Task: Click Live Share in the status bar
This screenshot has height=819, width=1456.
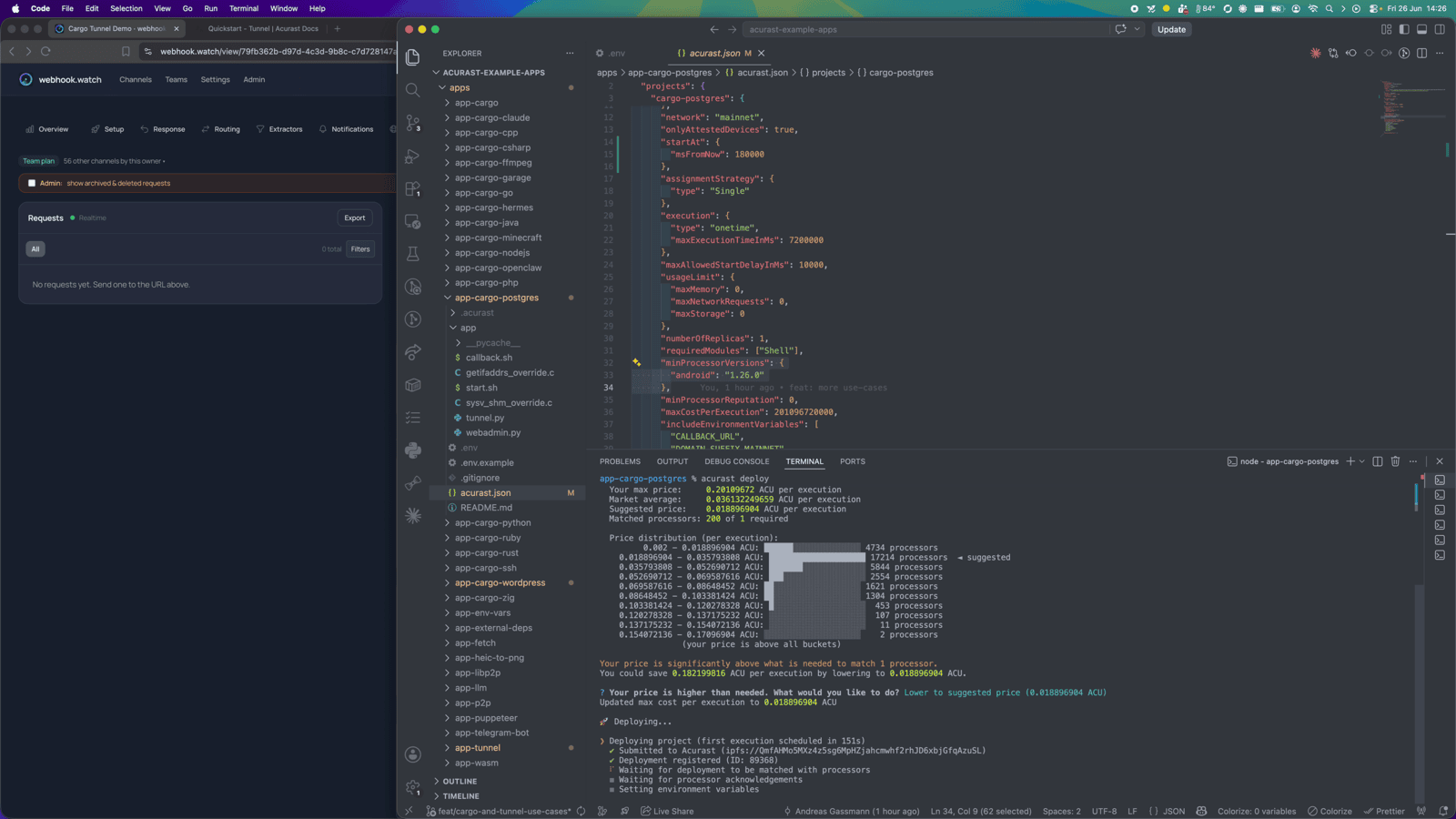Action: (666, 811)
